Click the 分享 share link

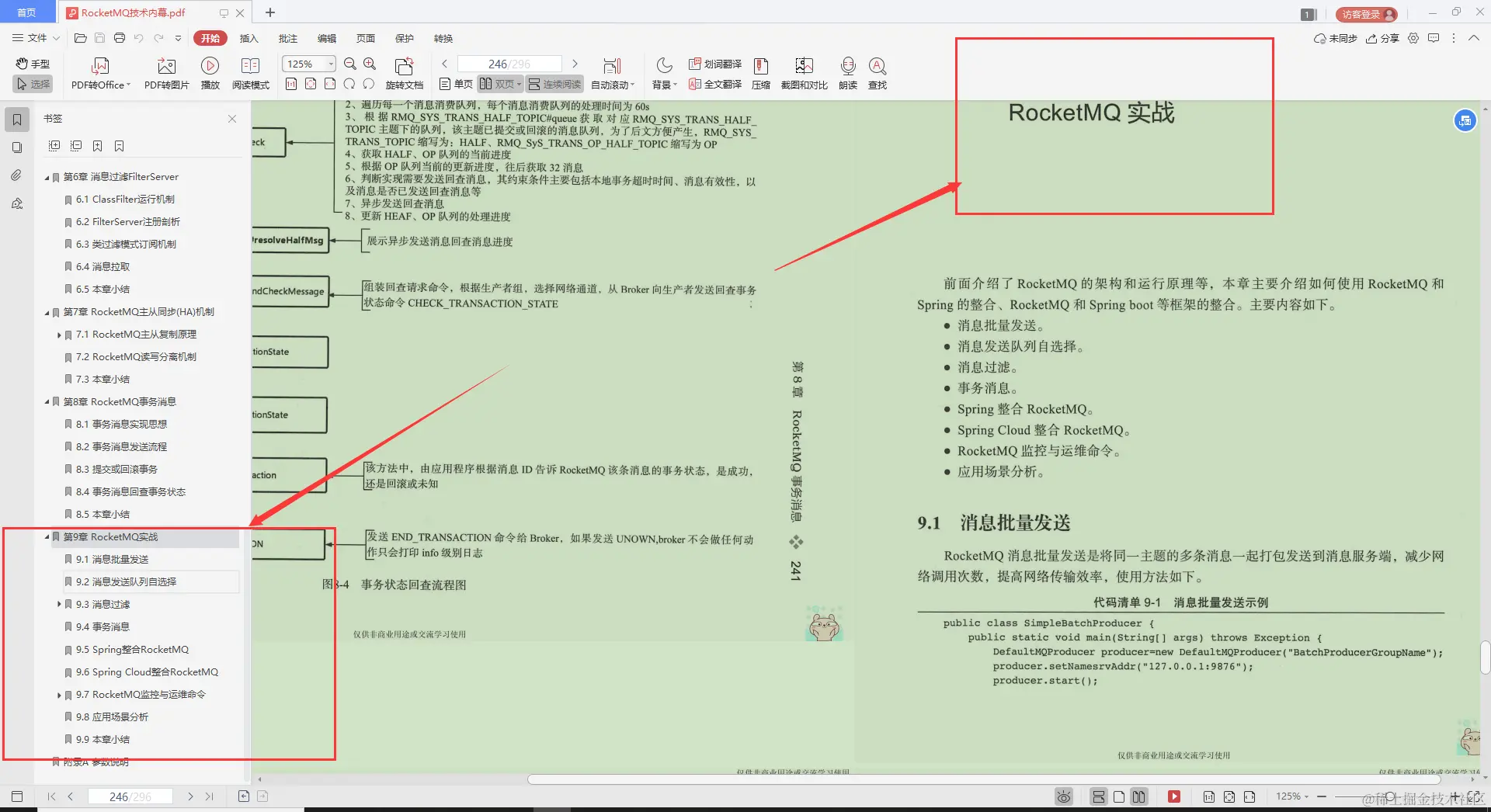[x=1383, y=38]
